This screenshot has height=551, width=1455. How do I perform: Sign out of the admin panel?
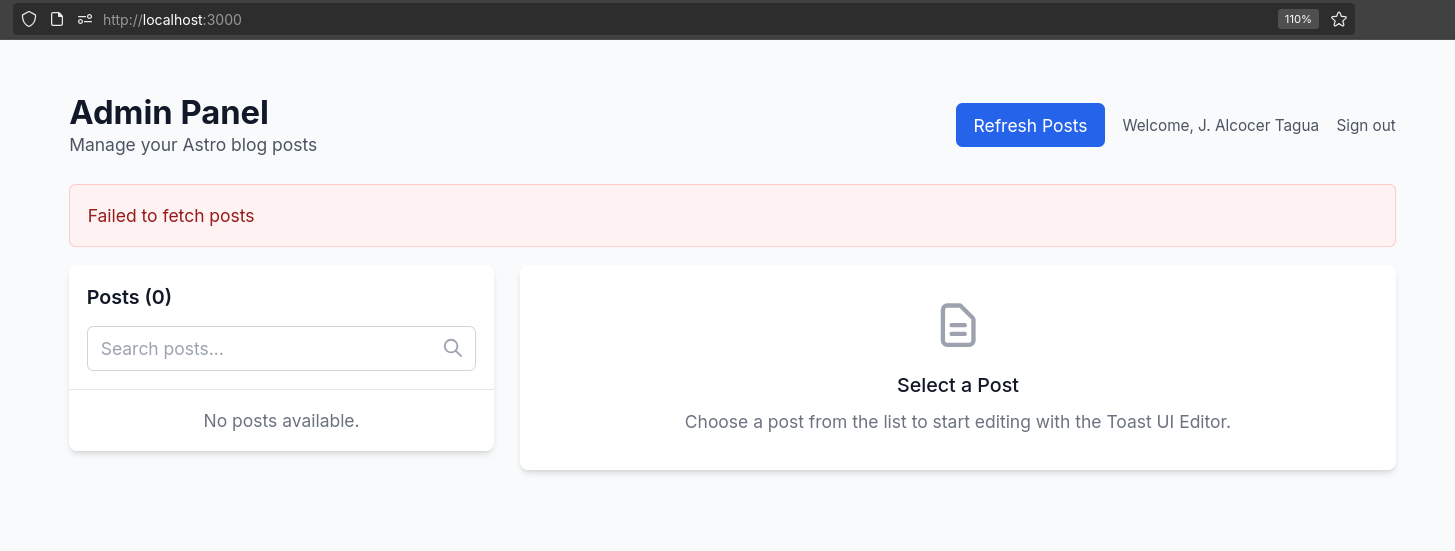pyautogui.click(x=1366, y=125)
